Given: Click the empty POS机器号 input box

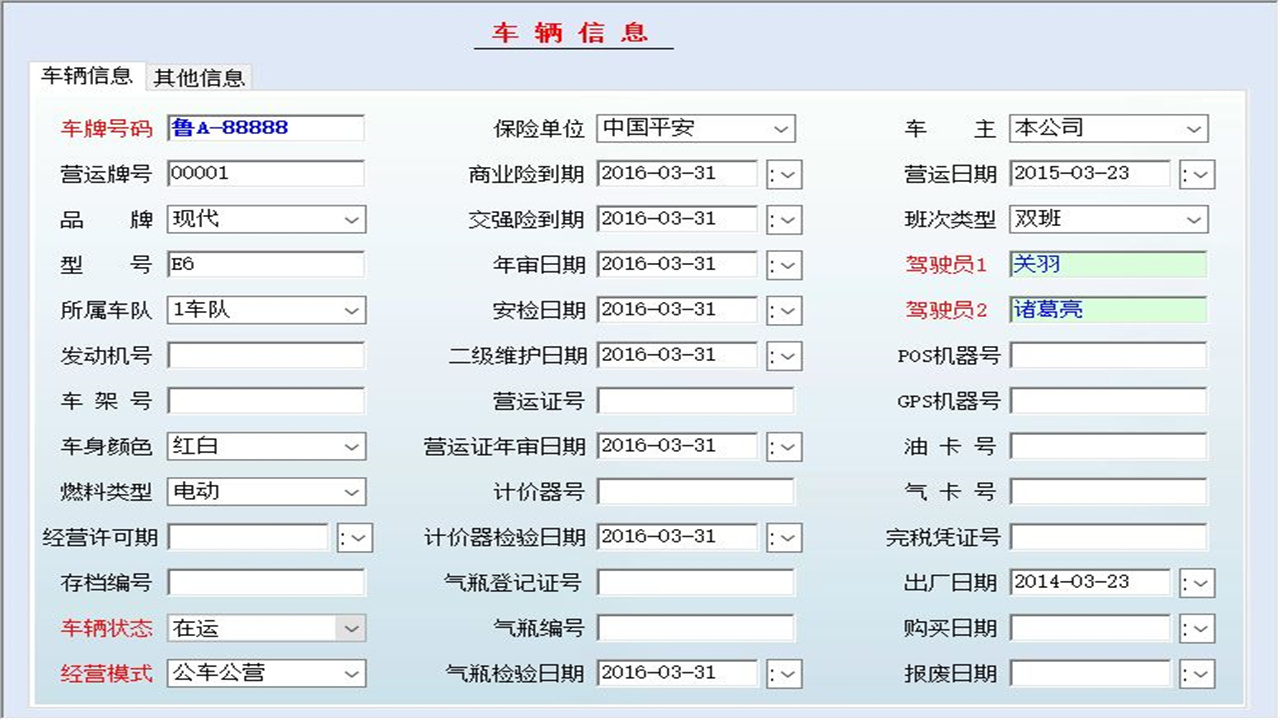Looking at the screenshot, I should [1108, 355].
